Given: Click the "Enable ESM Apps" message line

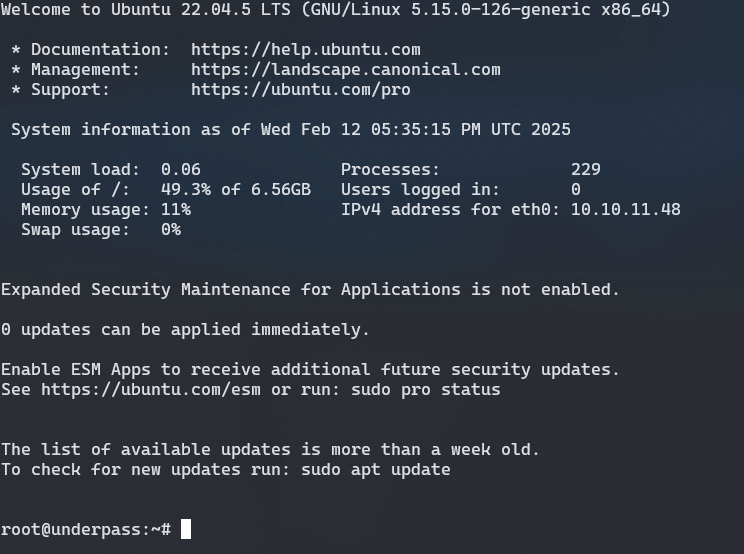Looking at the screenshot, I should pos(310,369).
